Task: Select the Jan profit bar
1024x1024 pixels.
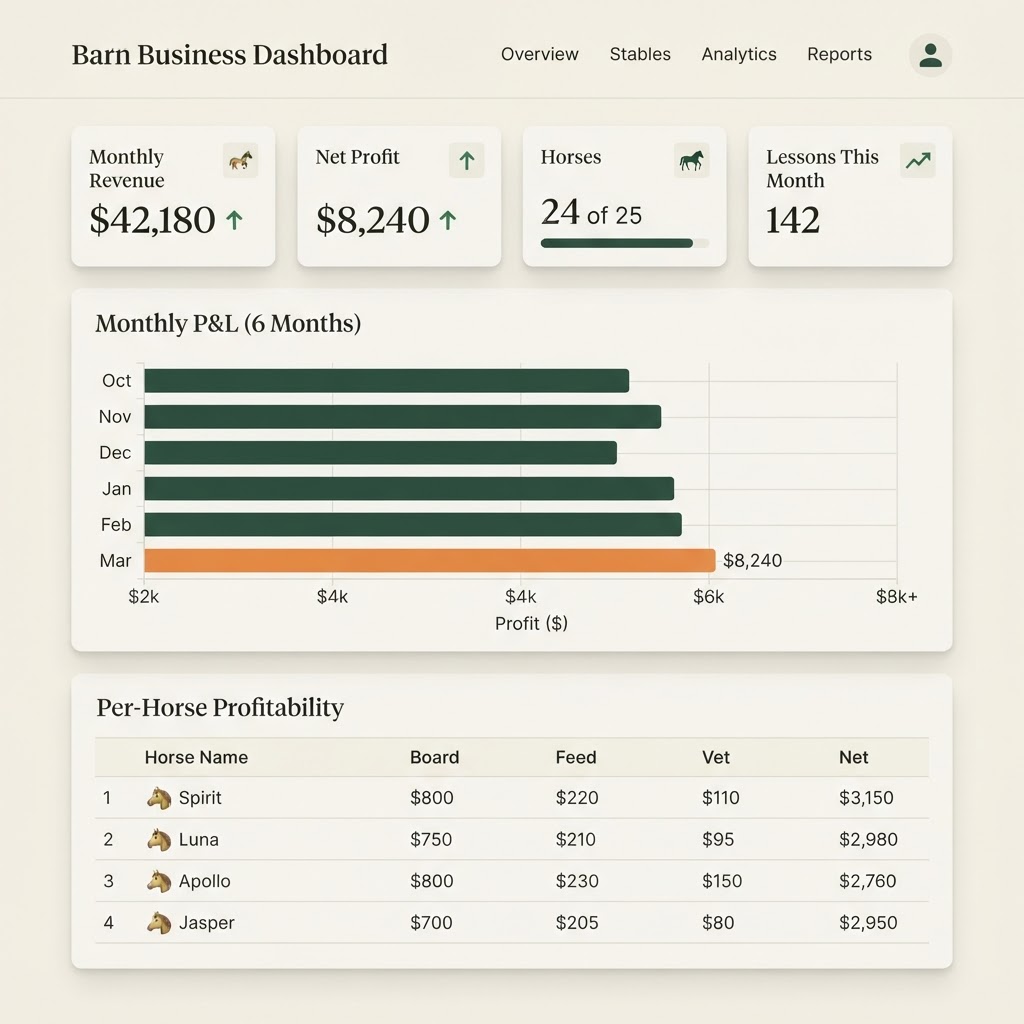Action: (409, 488)
